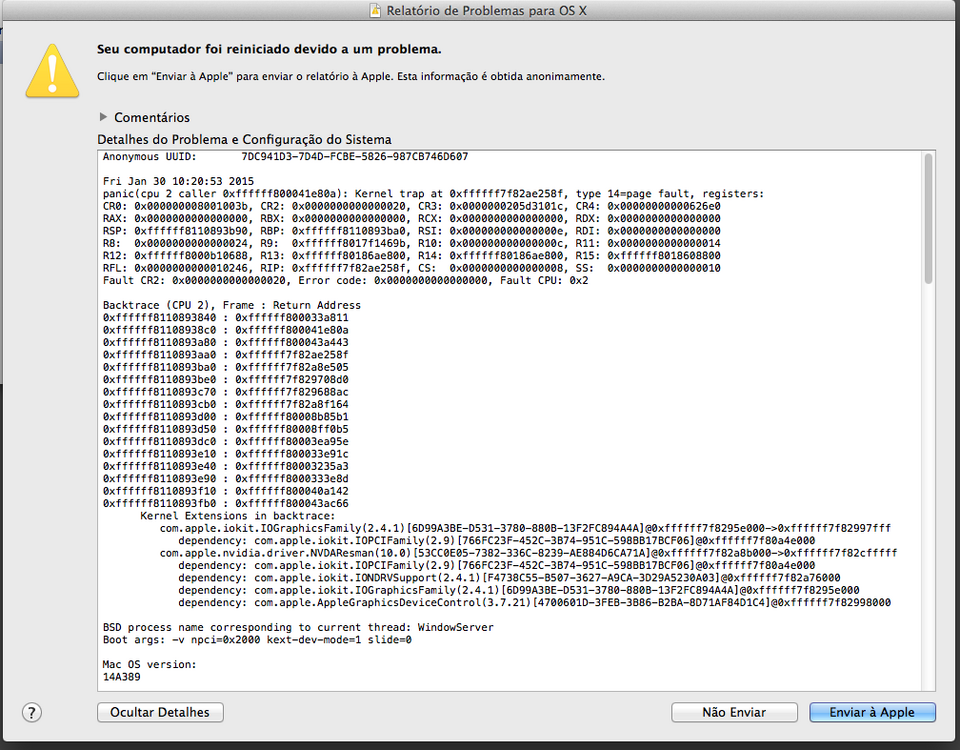
Task: Click the bold restart problem heading
Action: [269, 49]
